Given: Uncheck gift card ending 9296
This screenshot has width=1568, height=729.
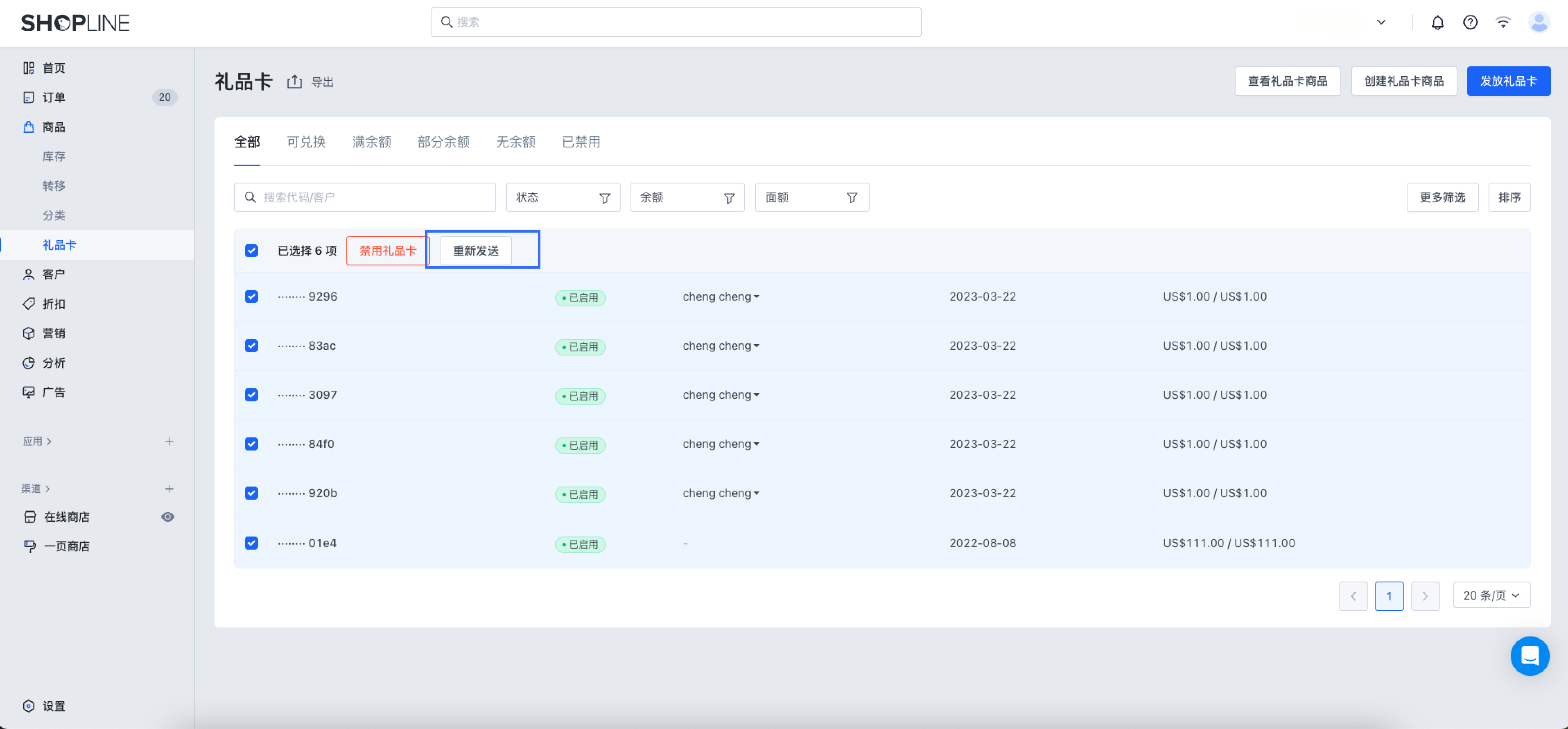Looking at the screenshot, I should tap(251, 297).
